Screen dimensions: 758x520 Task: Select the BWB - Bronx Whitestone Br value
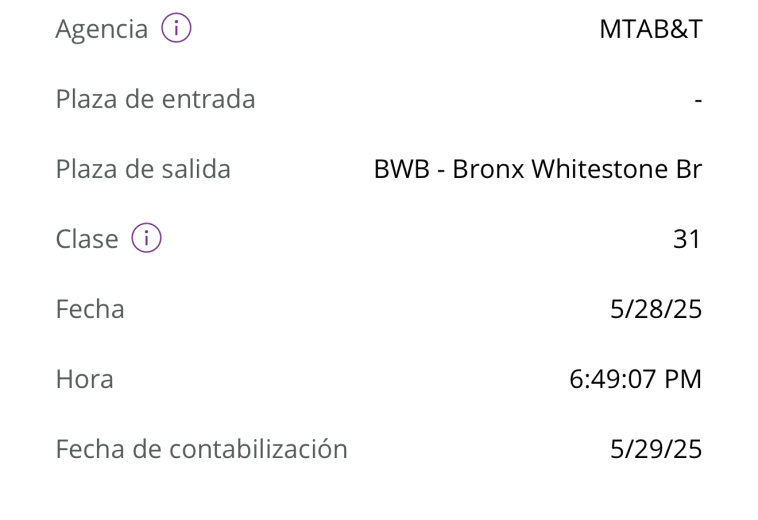(x=538, y=169)
